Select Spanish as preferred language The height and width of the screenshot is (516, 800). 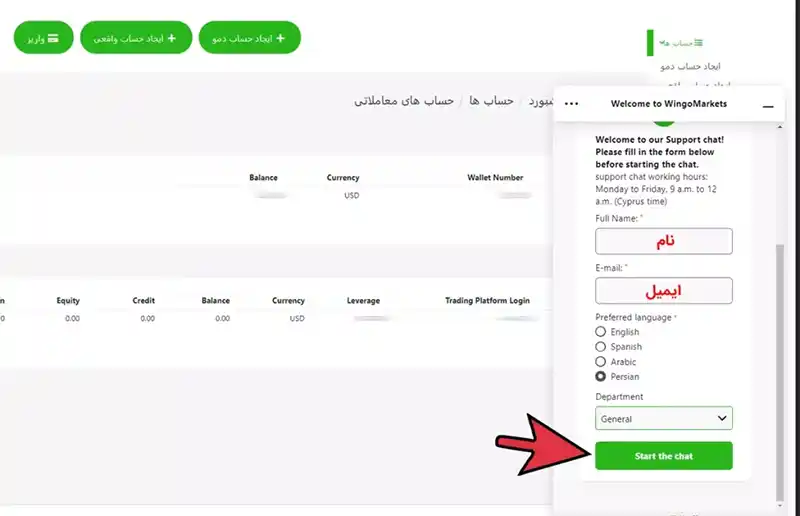(x=601, y=347)
